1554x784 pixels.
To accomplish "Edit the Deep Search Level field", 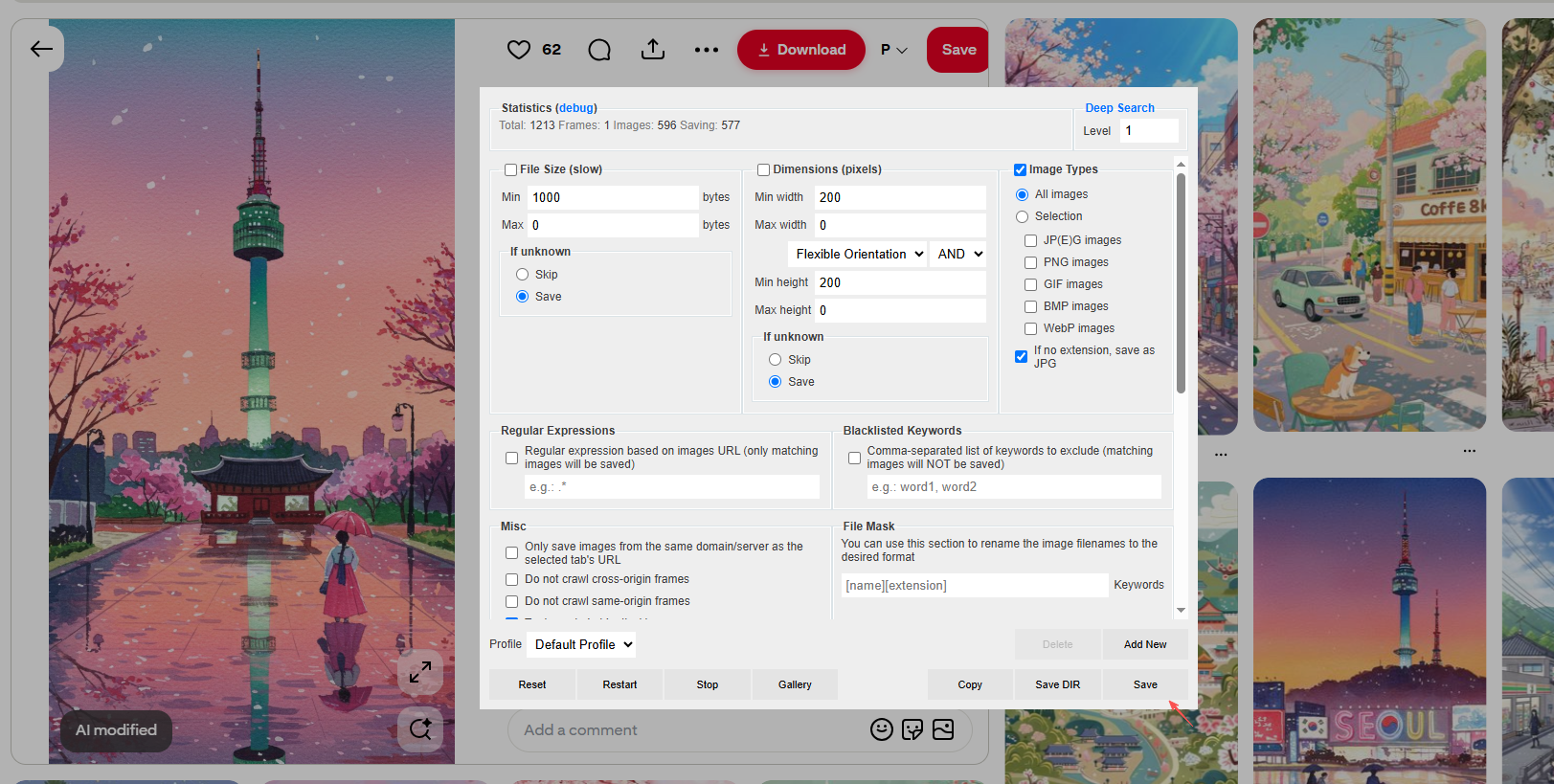I will 1149,131.
